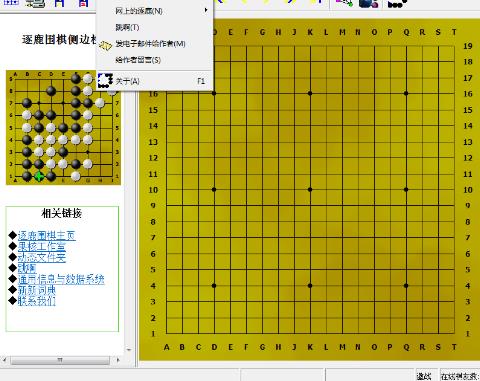Image resolution: width=480 pixels, height=381 pixels.
Task: Place a stone on the K4 star point
Action: point(310,286)
